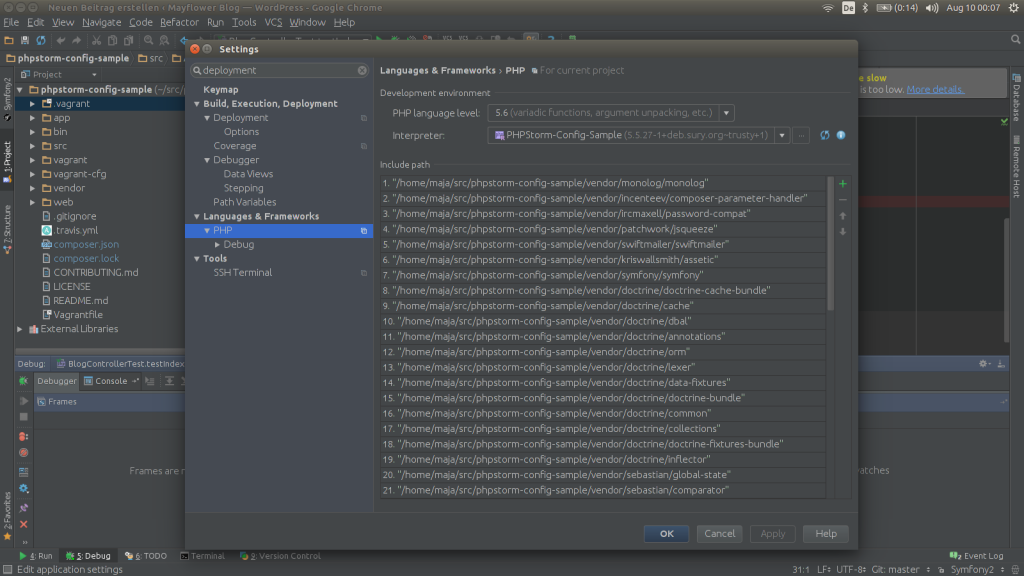
Task: Stop the debug session
Action: 24,417
